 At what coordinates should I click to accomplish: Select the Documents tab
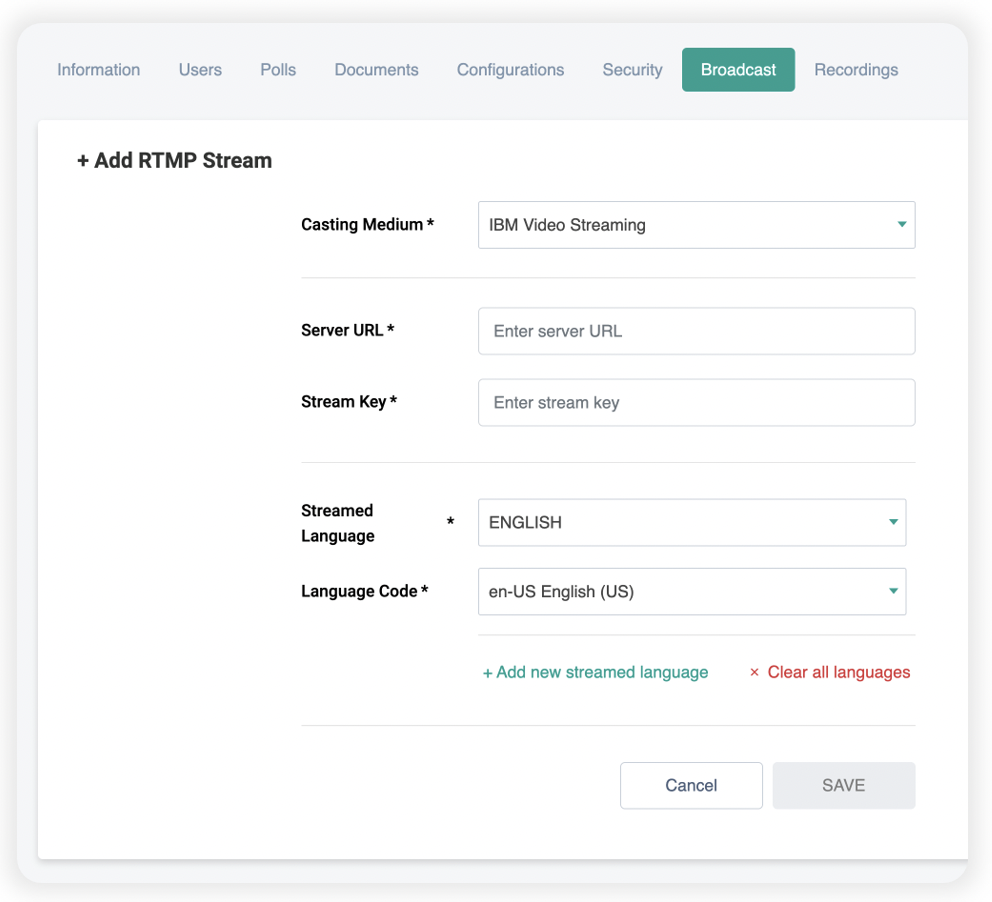click(376, 70)
